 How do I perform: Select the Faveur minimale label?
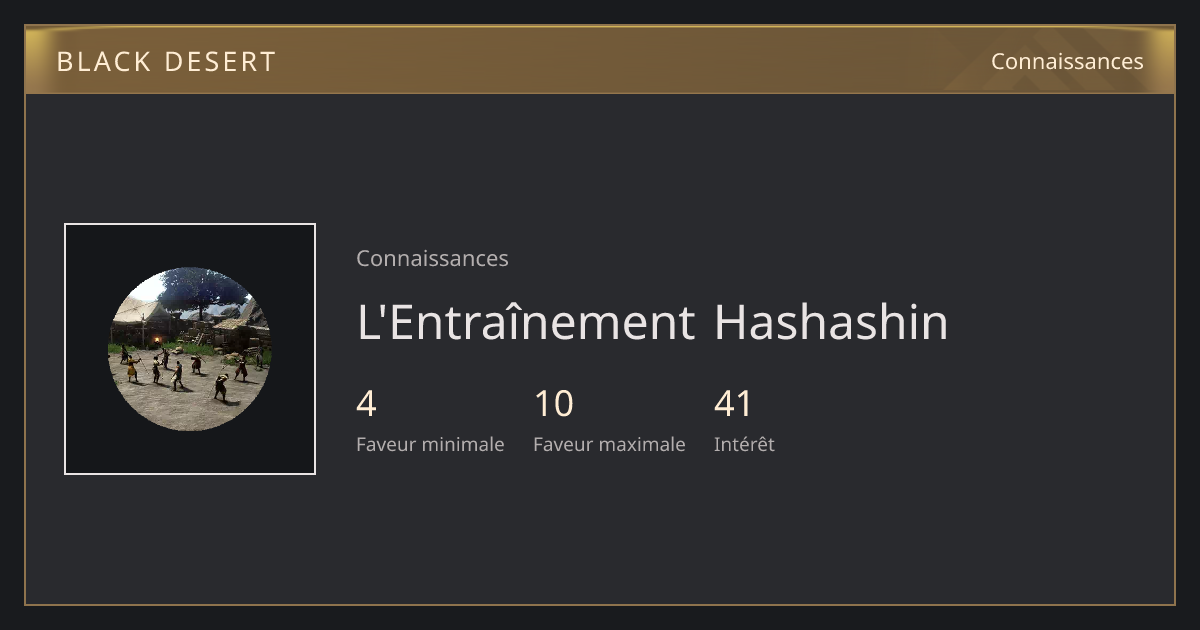(x=430, y=444)
